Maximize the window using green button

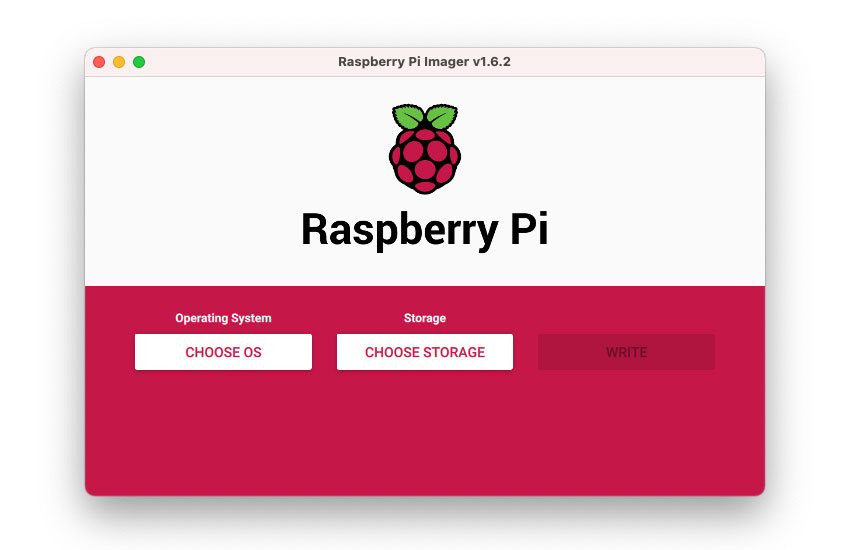click(139, 62)
